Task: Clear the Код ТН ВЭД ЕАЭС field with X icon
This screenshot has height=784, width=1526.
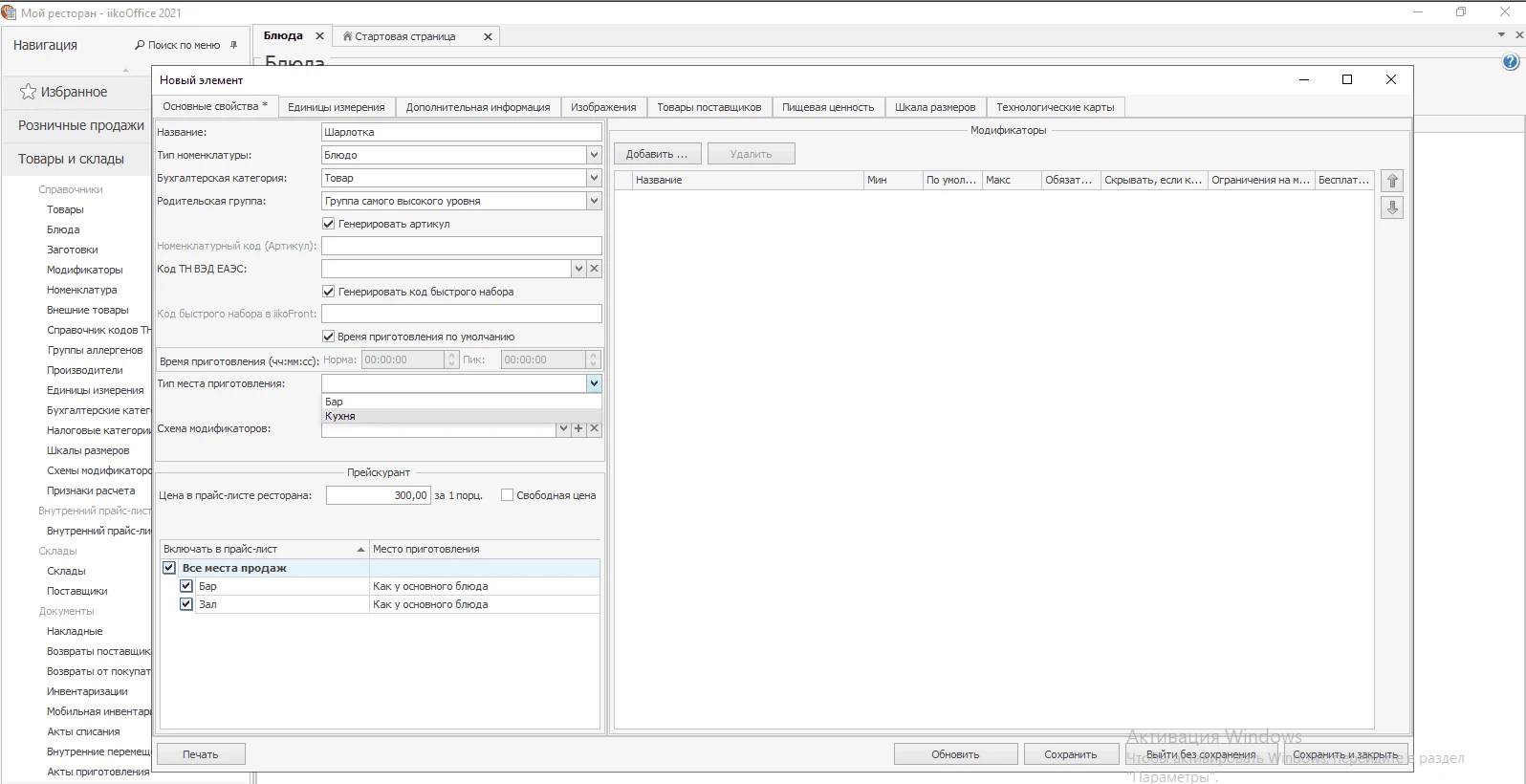Action: 594,269
